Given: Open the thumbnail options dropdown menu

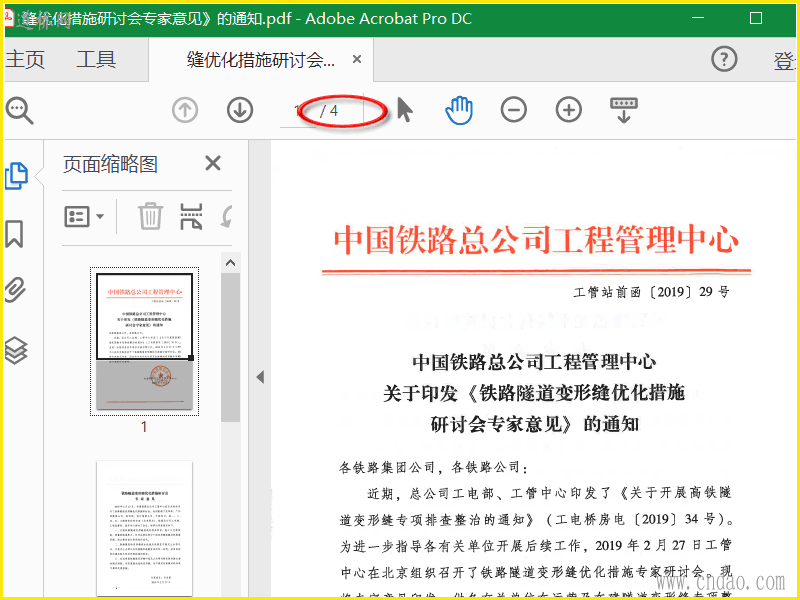Looking at the screenshot, I should click(84, 216).
